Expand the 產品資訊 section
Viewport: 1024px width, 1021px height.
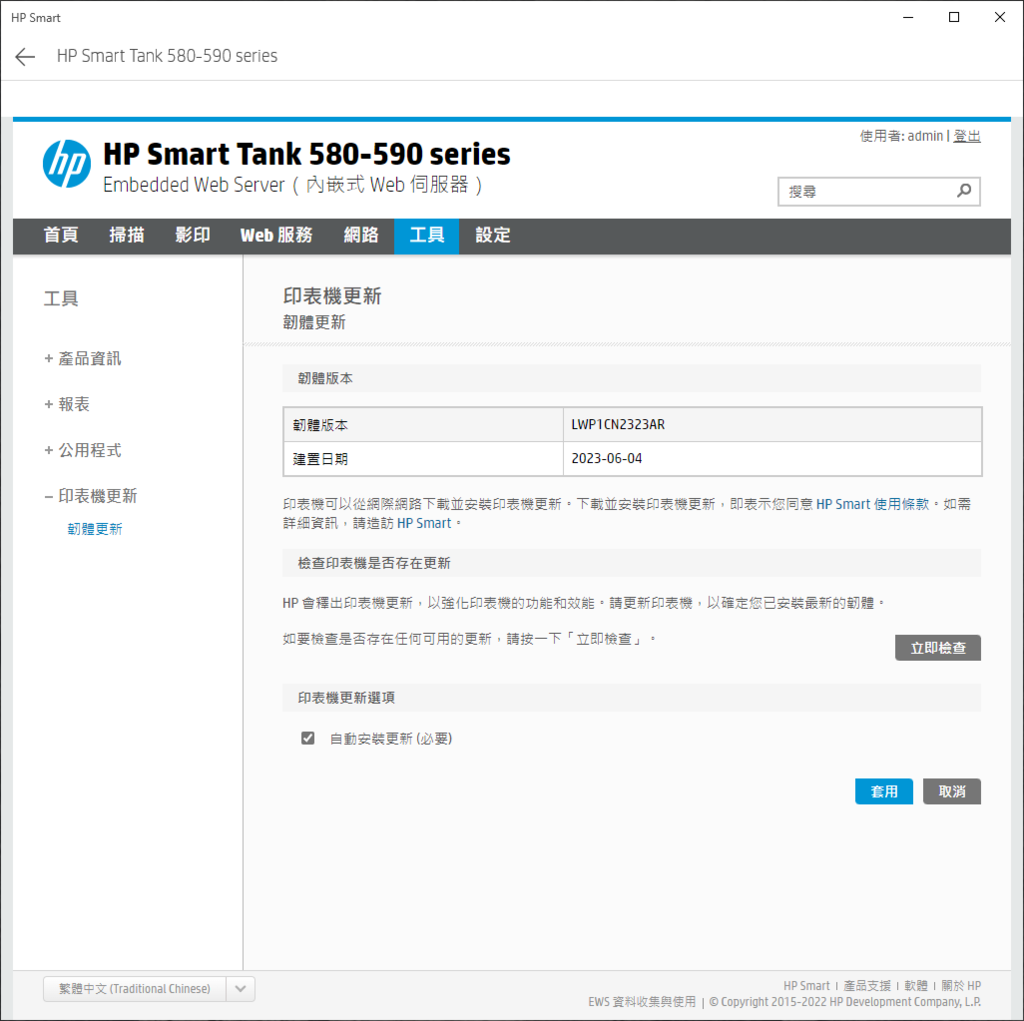click(83, 359)
